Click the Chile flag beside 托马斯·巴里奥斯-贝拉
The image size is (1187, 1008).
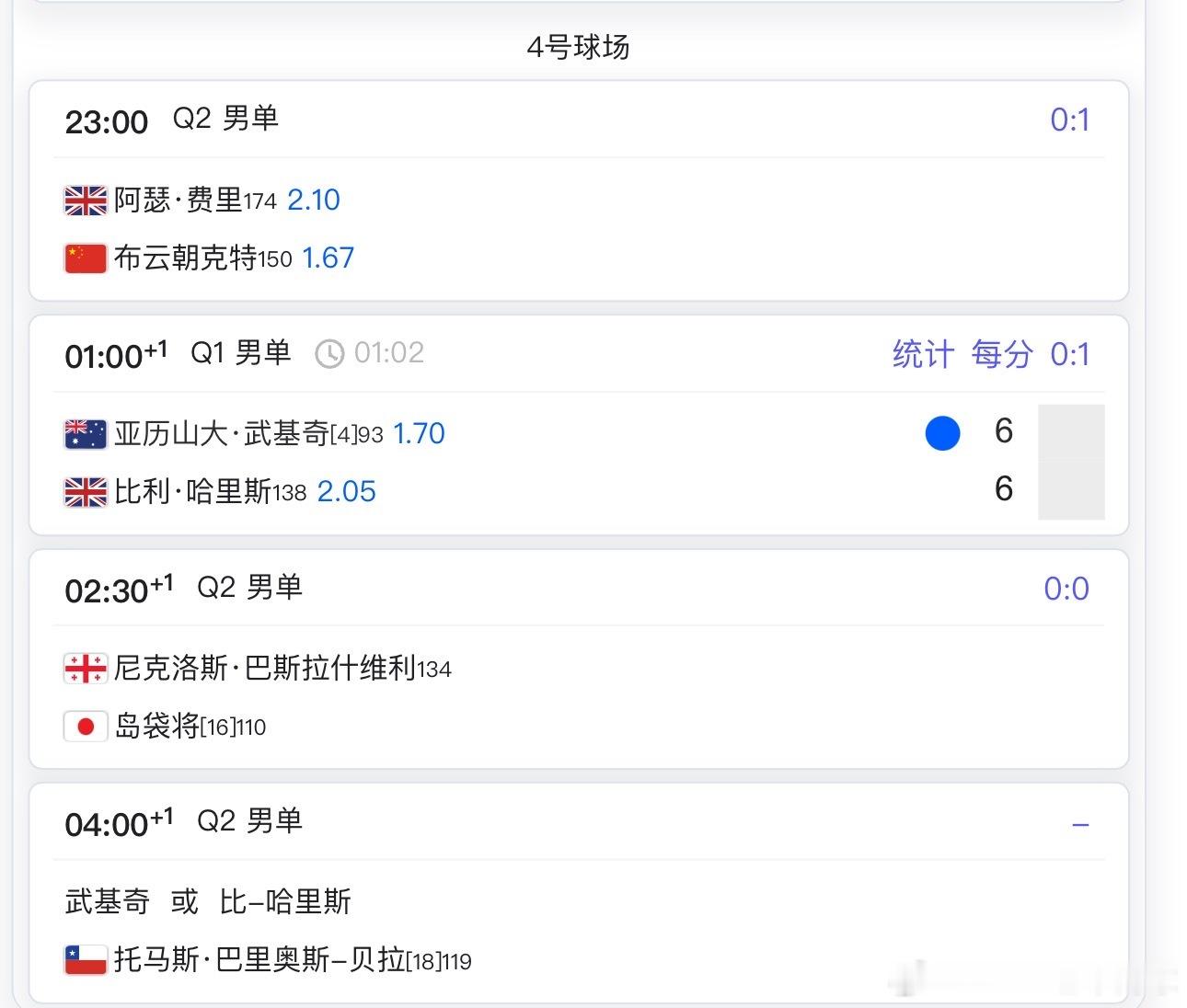click(86, 960)
